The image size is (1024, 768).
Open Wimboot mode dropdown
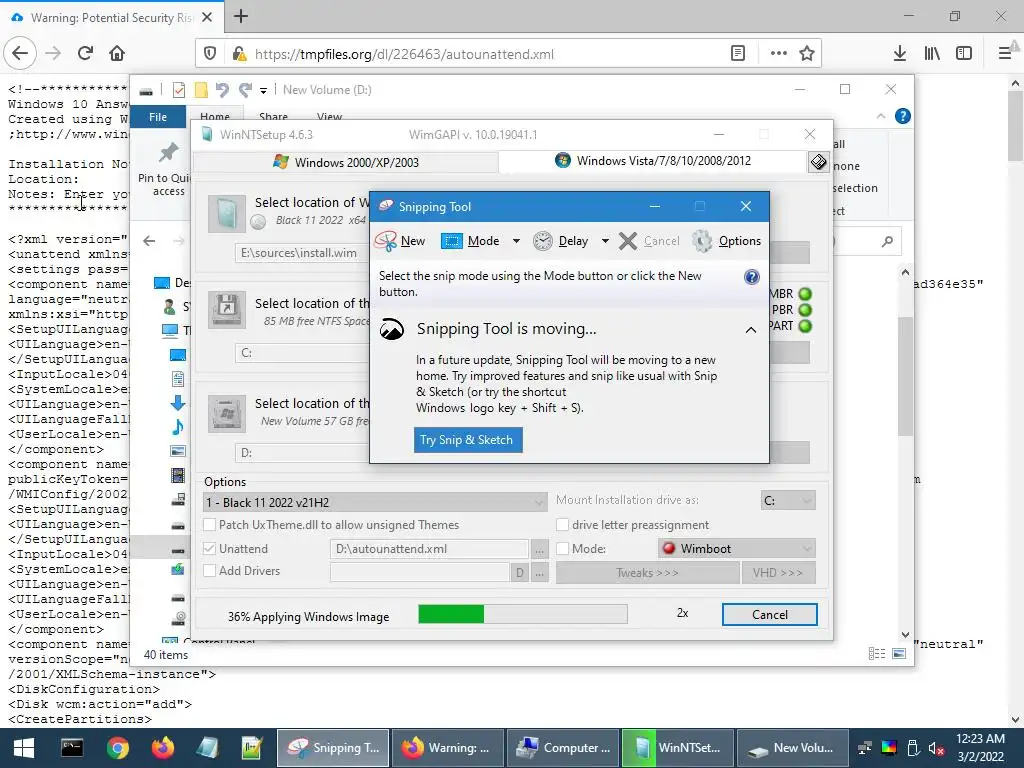click(737, 549)
